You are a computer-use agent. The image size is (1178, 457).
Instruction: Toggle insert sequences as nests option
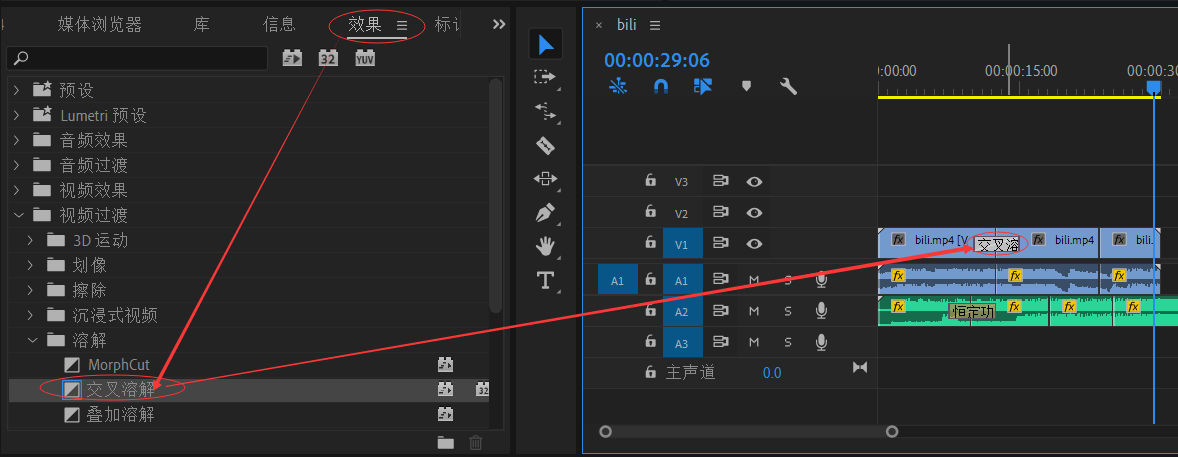618,86
